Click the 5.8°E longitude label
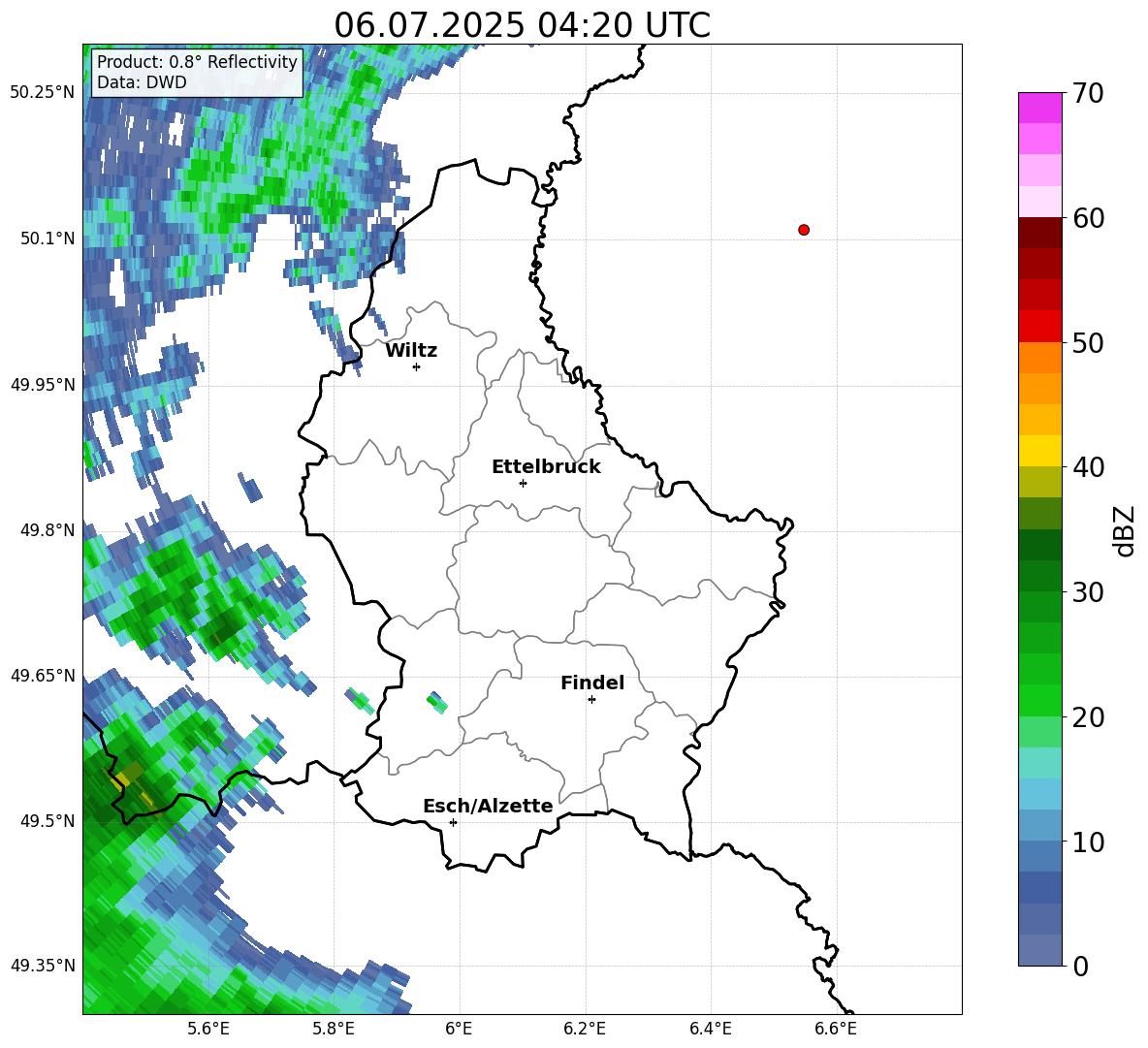 (x=334, y=1029)
